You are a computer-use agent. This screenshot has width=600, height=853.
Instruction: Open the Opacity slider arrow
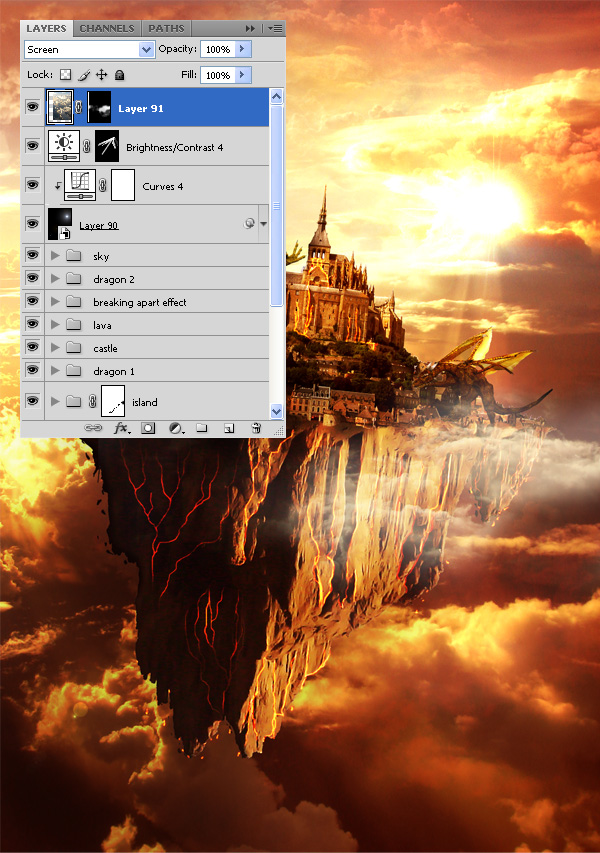[x=243, y=49]
